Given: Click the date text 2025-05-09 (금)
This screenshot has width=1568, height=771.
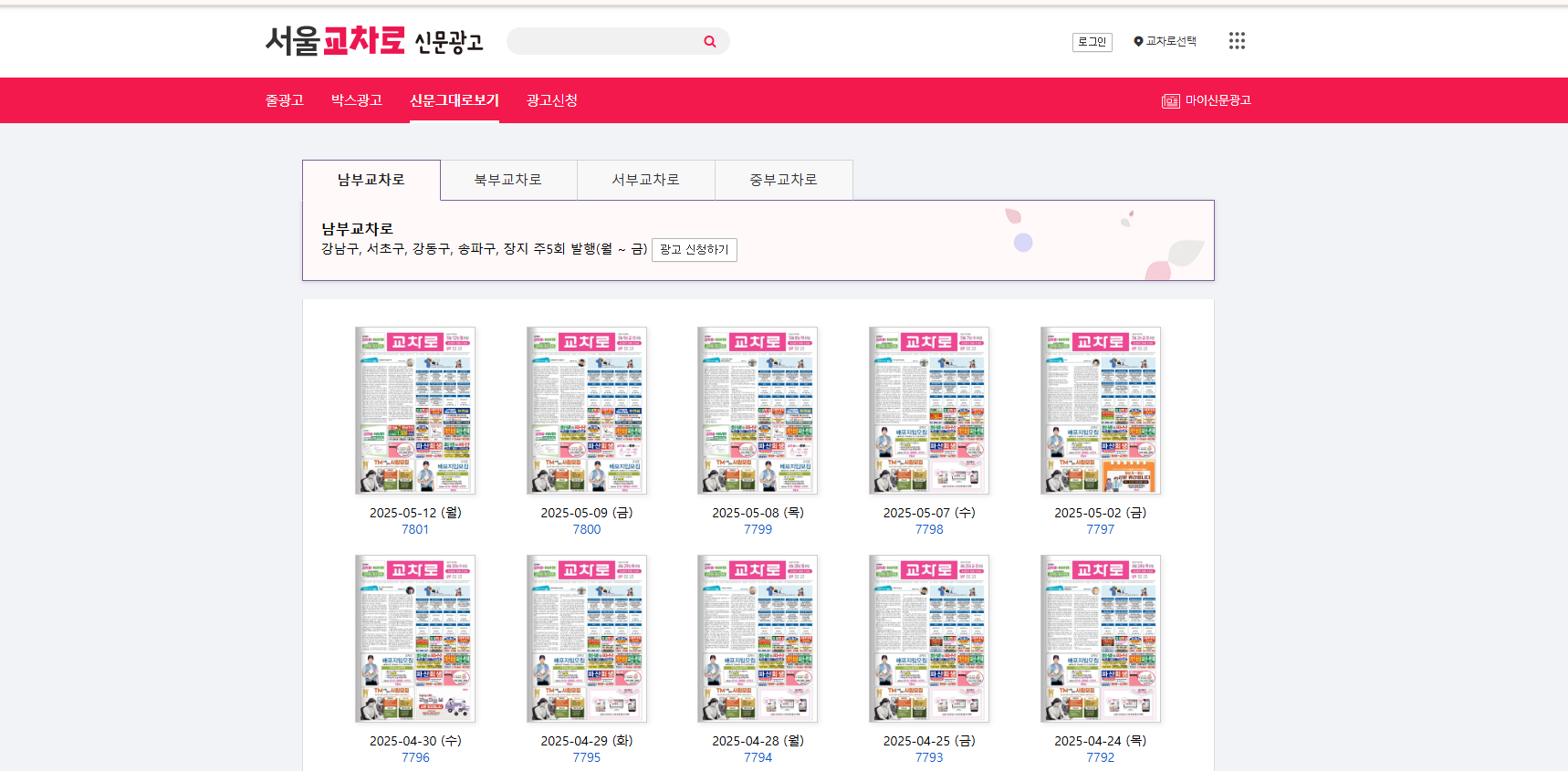Looking at the screenshot, I should (587, 513).
